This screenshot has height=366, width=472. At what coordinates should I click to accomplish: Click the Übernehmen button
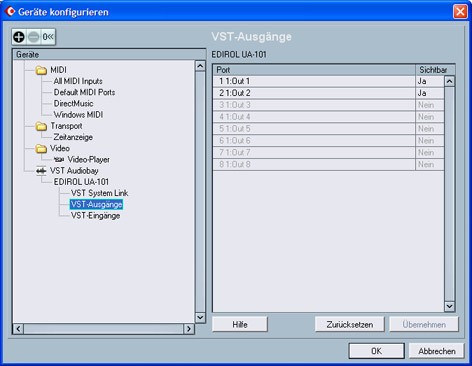[x=424, y=324]
